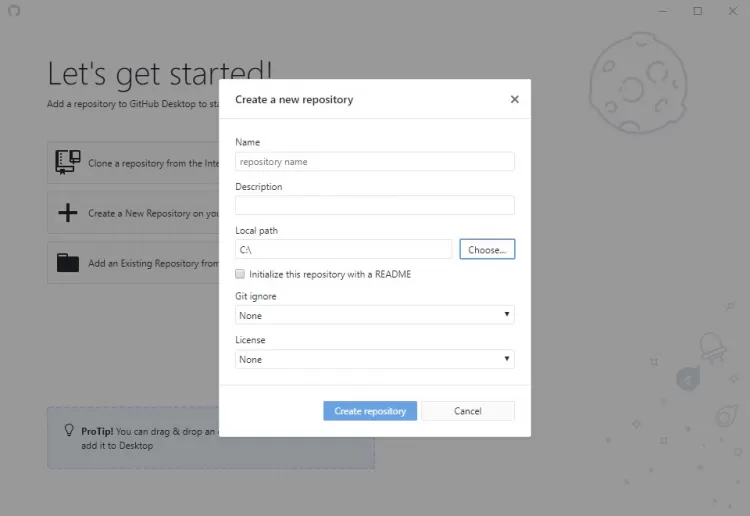Click the plus icon for new repository
The width and height of the screenshot is (750, 516).
pos(68,213)
